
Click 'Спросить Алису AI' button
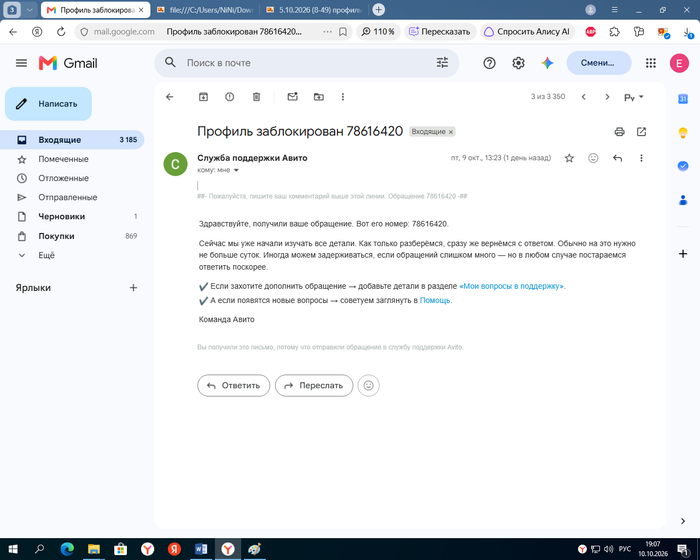click(527, 32)
